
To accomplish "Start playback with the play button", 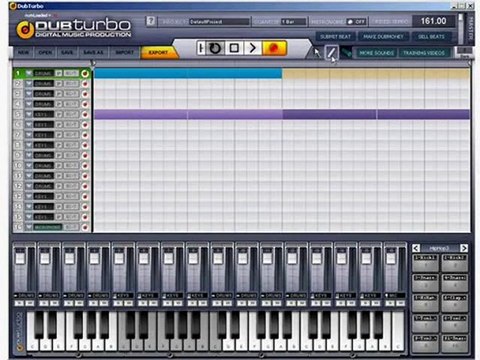I will 252,48.
